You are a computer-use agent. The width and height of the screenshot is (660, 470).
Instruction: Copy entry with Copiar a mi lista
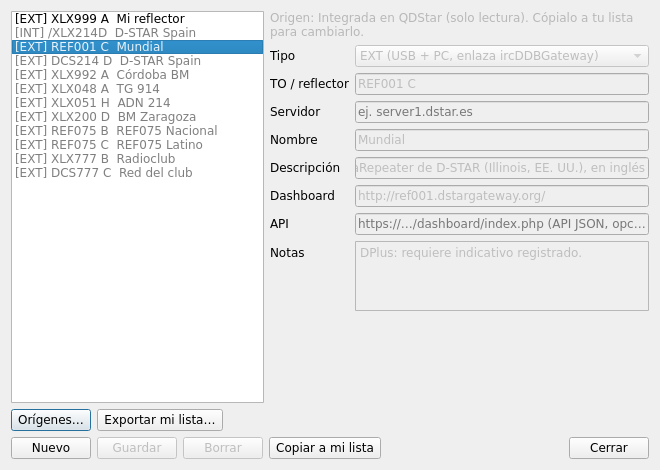point(325,448)
